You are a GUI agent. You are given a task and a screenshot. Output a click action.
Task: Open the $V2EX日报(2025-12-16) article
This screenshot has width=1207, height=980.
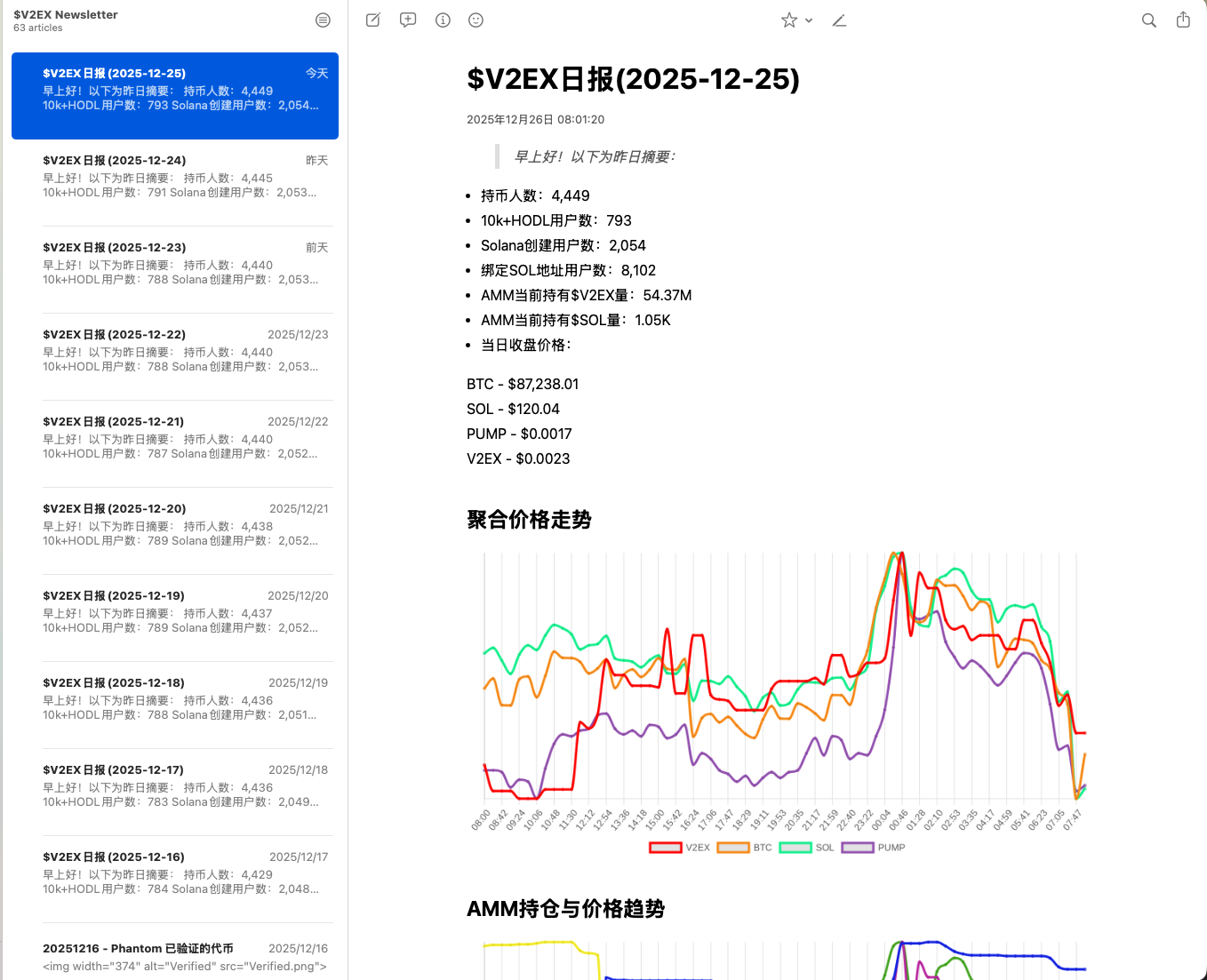coord(175,879)
